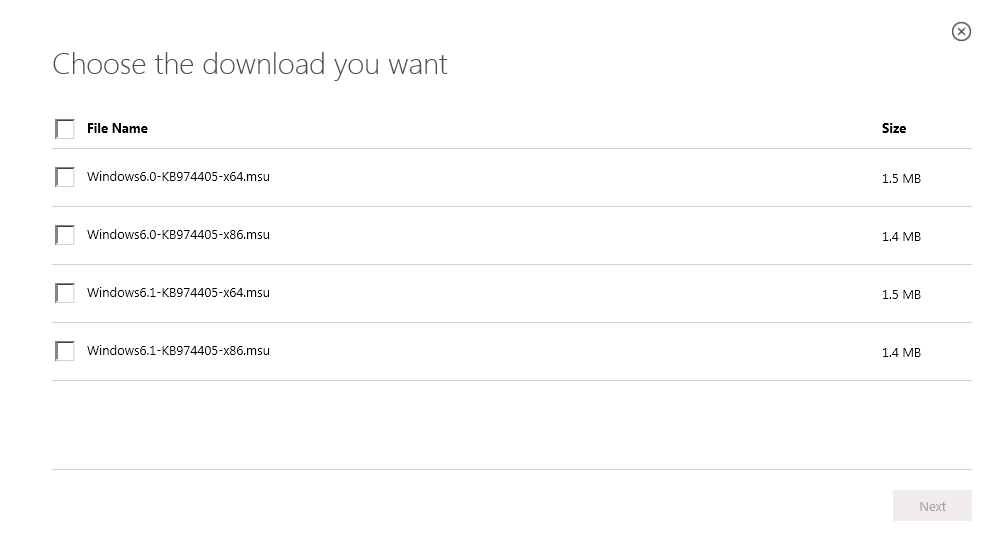Tick the checkbox for Windows6.0-KB974405-x86.msu
This screenshot has height=534, width=996.
pos(65,235)
